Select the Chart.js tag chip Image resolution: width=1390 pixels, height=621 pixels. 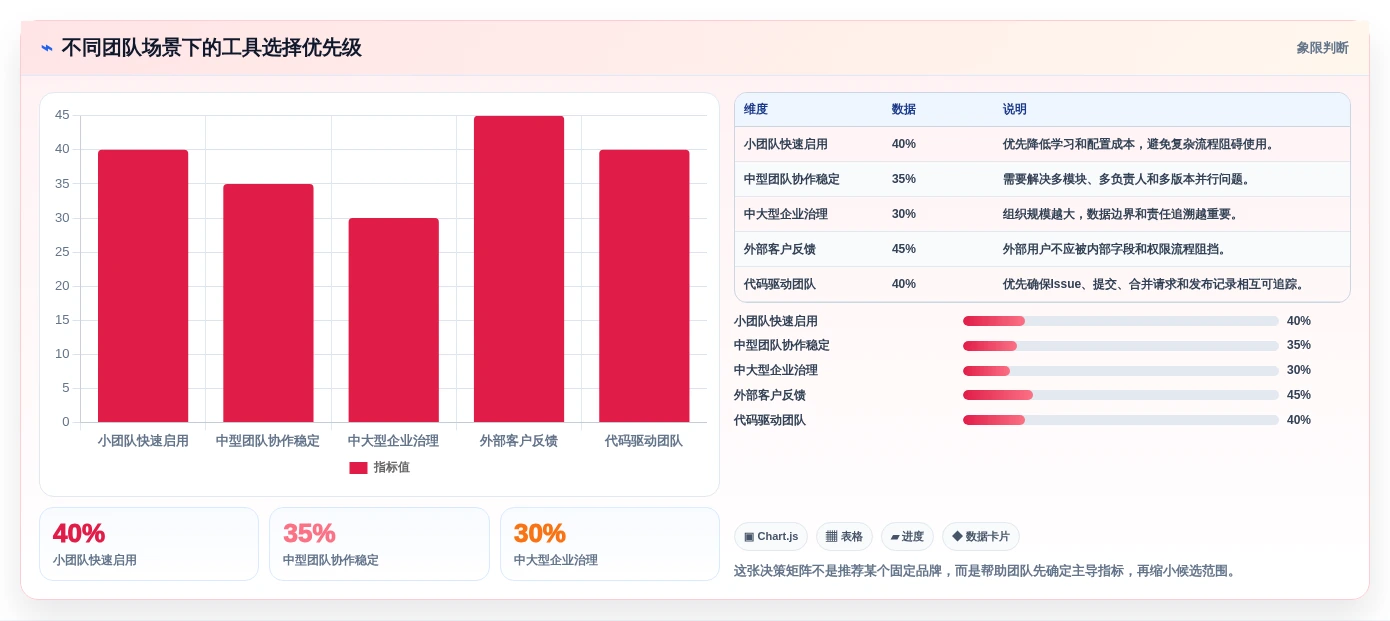[x=771, y=537]
